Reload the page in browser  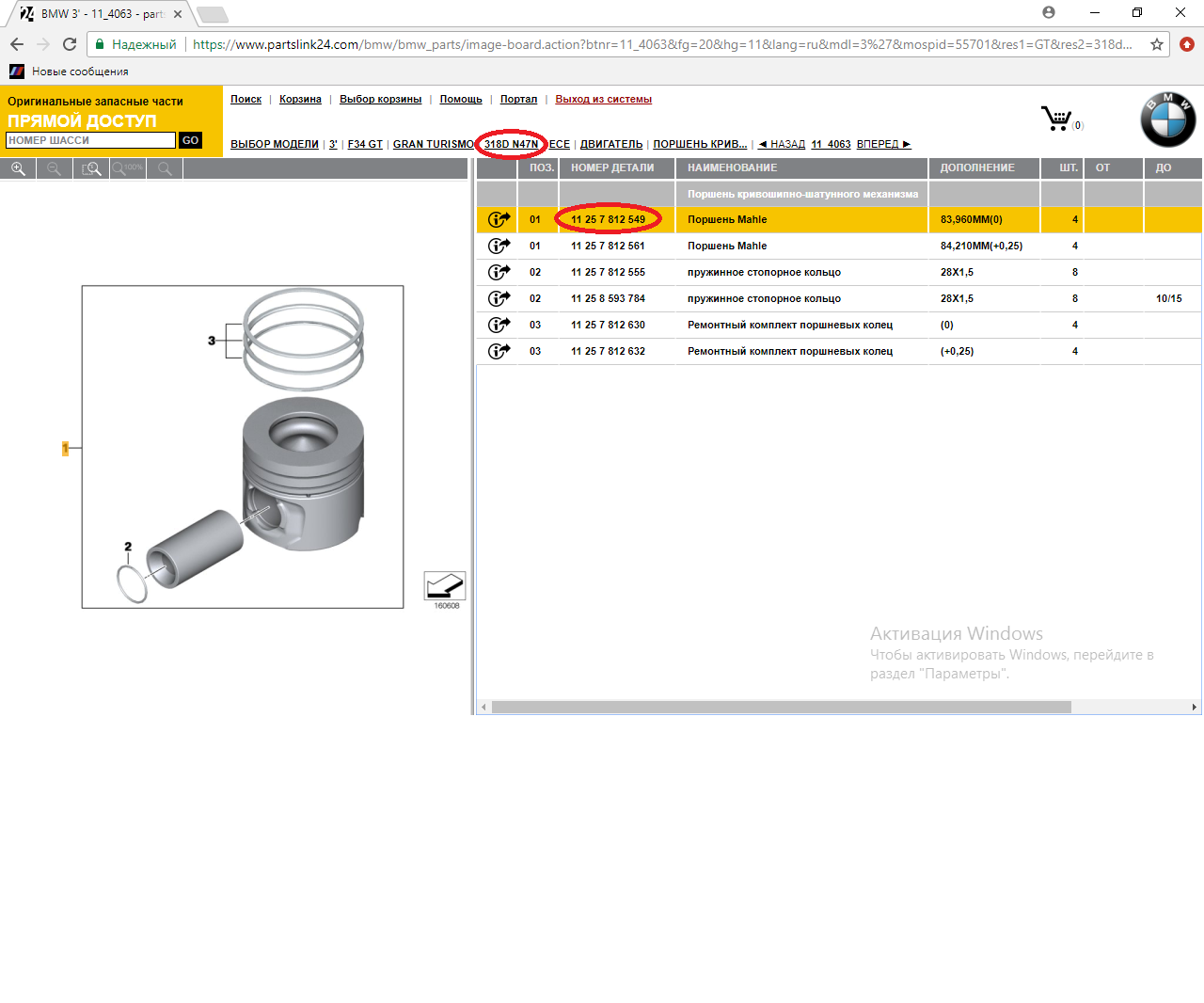tap(70, 44)
